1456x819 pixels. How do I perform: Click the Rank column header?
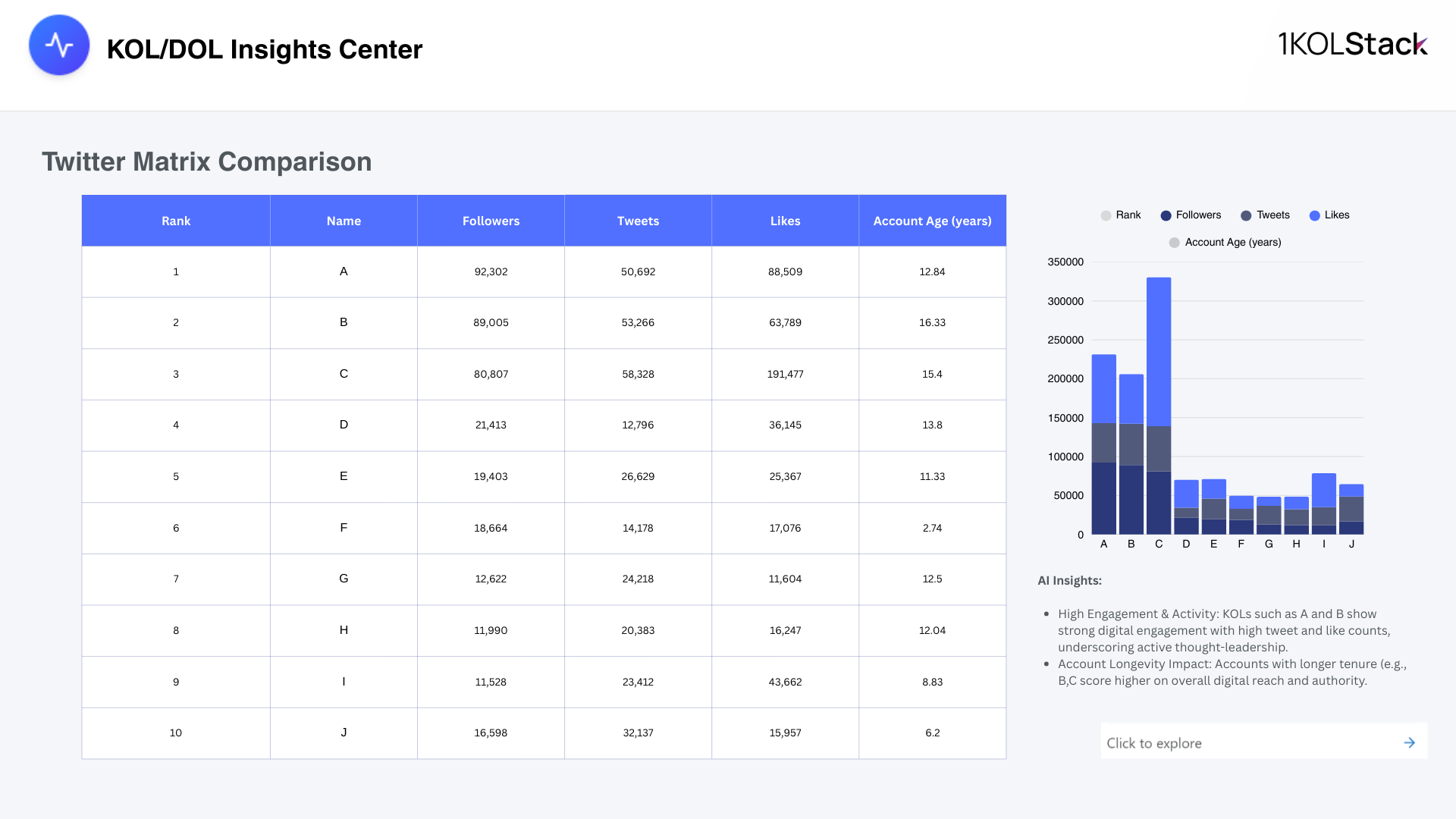click(176, 221)
